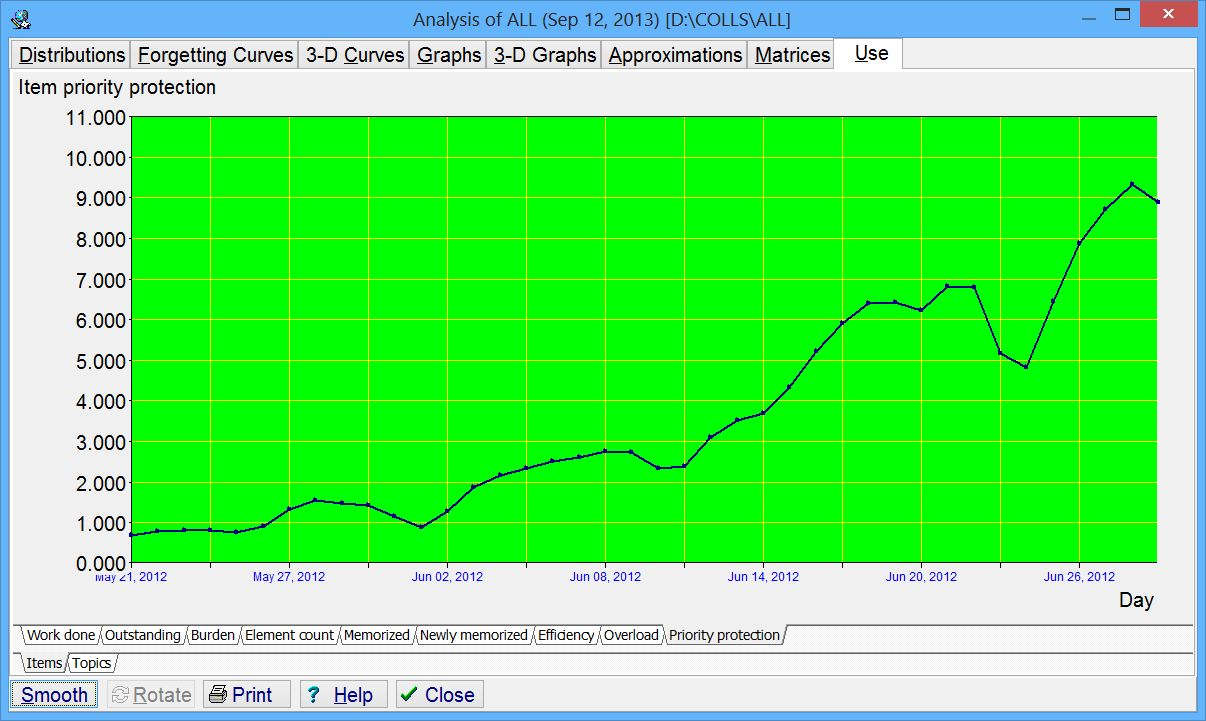Open the Forgetting Curves tab
1206x721 pixels.
[215, 55]
